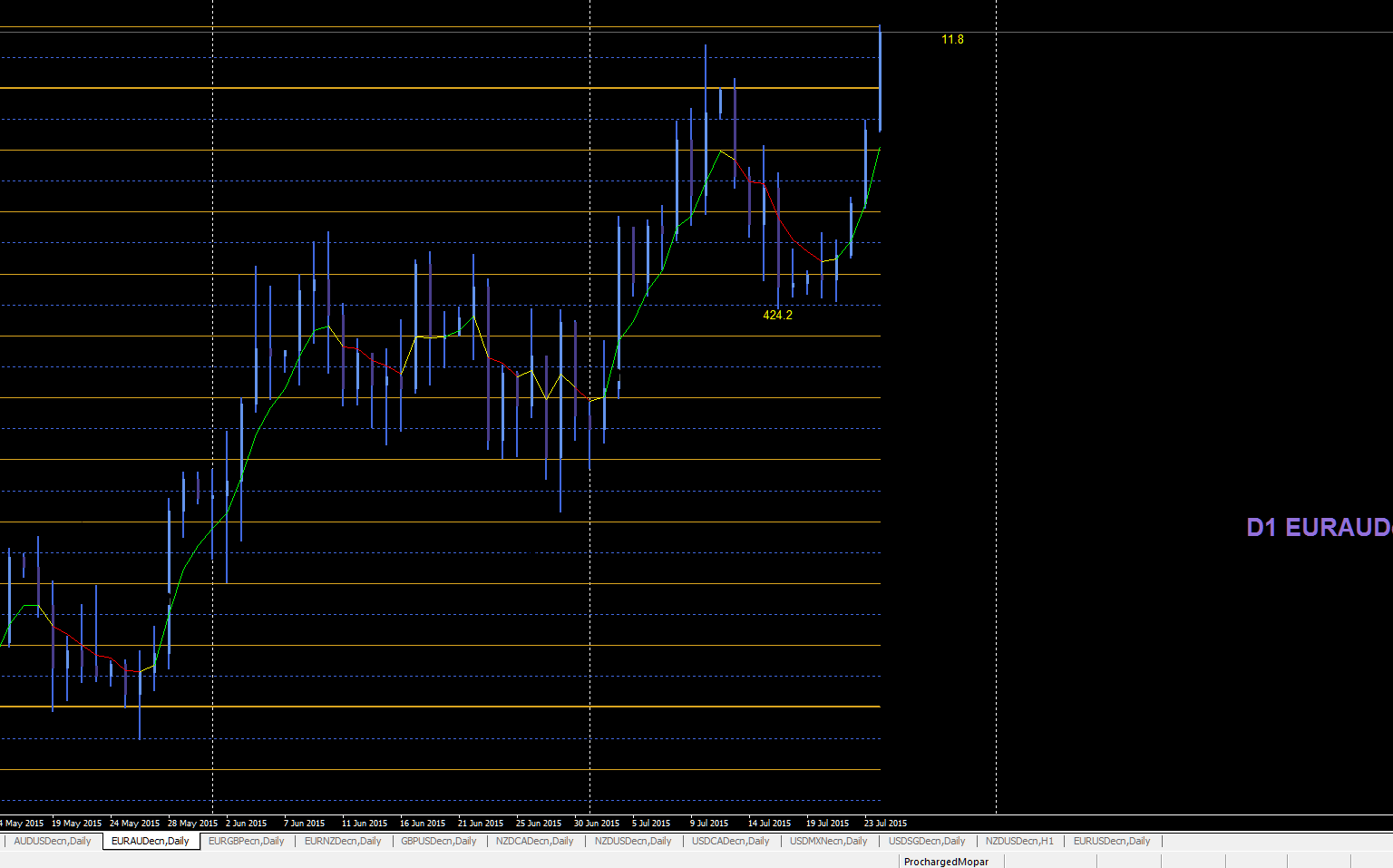Click the 11.8 yellow chart label
Viewport: 1393px width, 868px height.
click(x=952, y=39)
